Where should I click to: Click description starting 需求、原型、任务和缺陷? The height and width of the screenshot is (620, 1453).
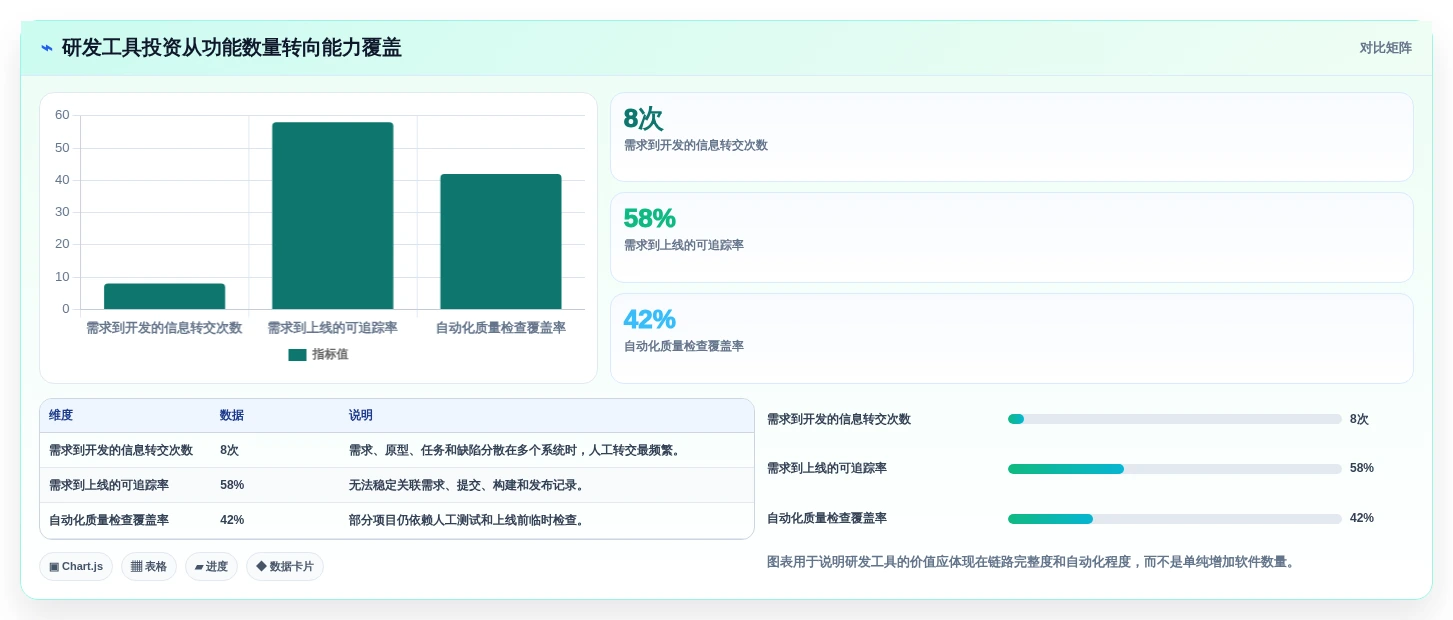click(x=515, y=451)
